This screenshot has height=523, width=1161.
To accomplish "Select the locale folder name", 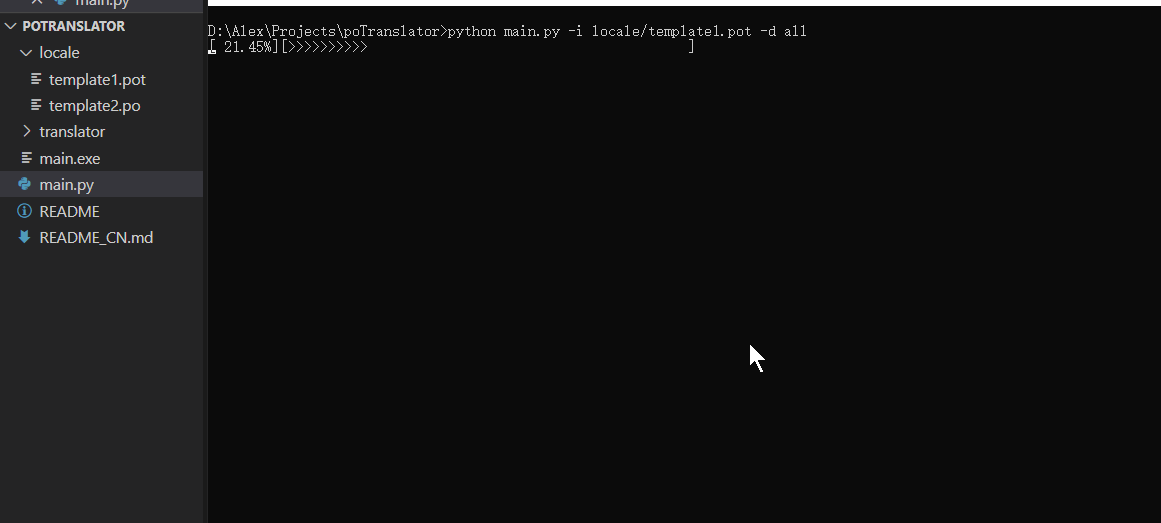I will point(59,53).
